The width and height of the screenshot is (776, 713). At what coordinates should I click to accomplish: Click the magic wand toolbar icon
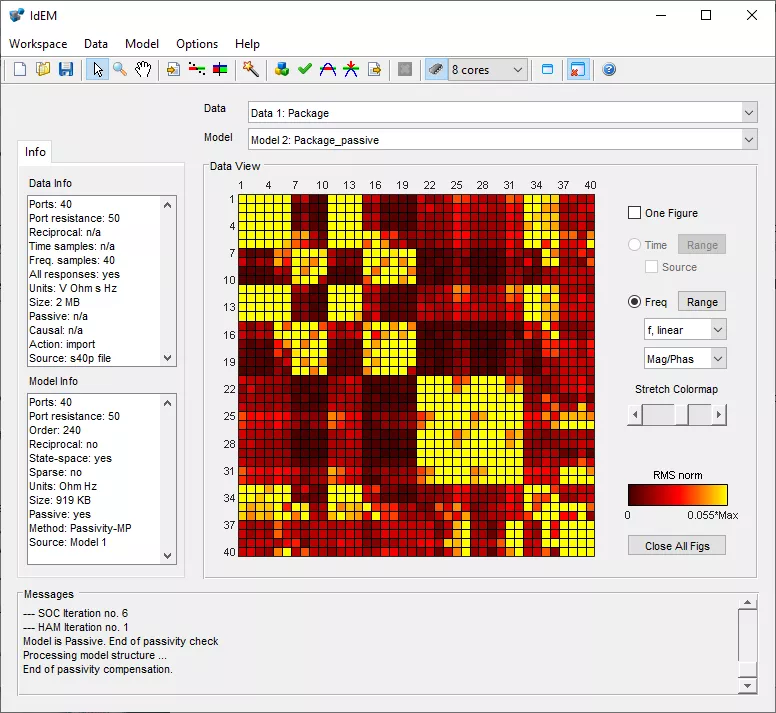(251, 70)
